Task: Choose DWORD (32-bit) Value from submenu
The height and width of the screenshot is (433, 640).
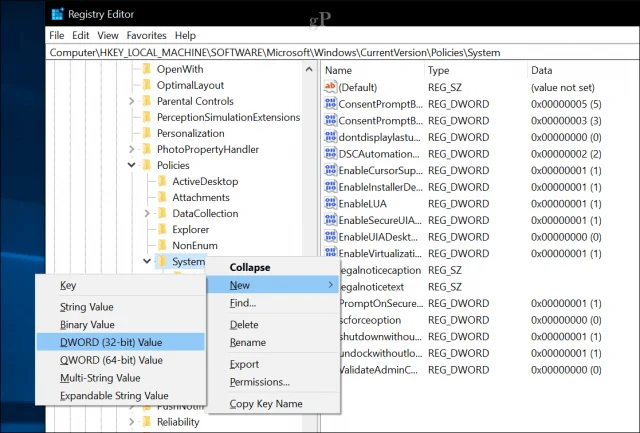Action: point(120,342)
